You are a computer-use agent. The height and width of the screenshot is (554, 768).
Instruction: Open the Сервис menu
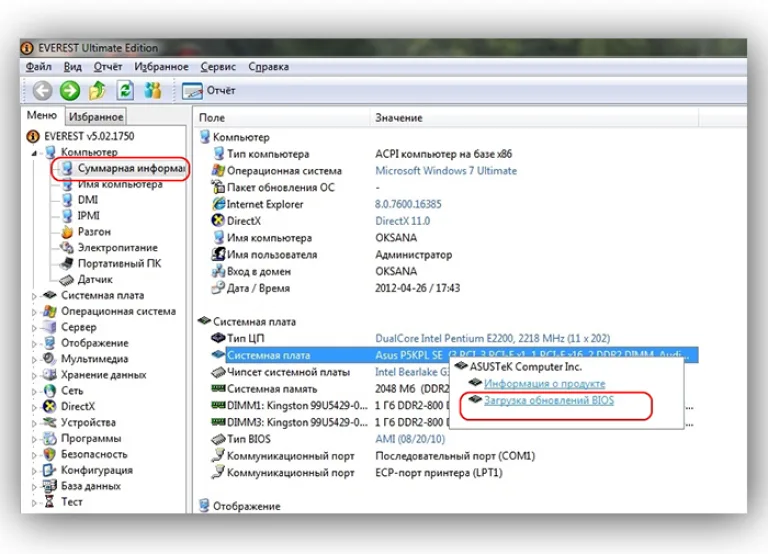[218, 67]
